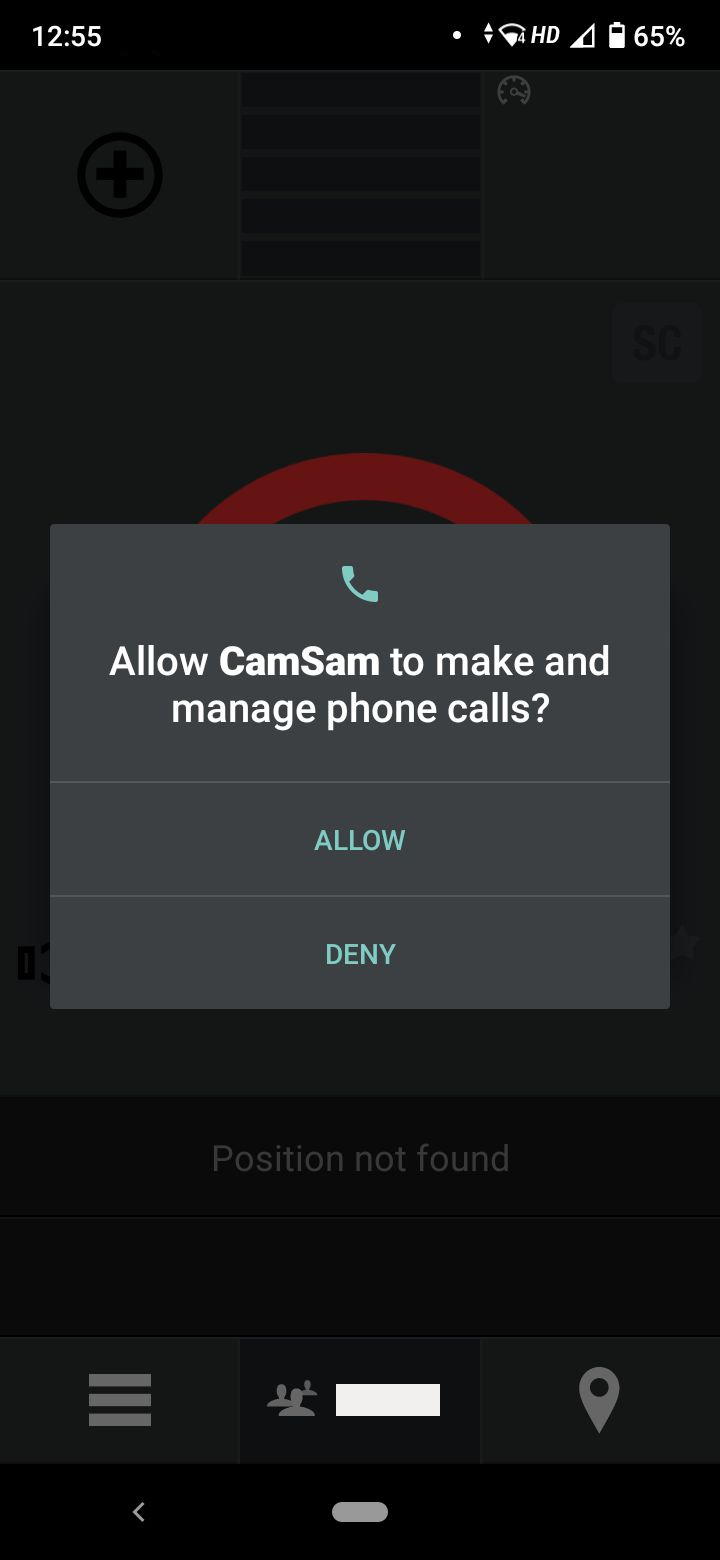Tap the clock time in status bar

tap(67, 37)
